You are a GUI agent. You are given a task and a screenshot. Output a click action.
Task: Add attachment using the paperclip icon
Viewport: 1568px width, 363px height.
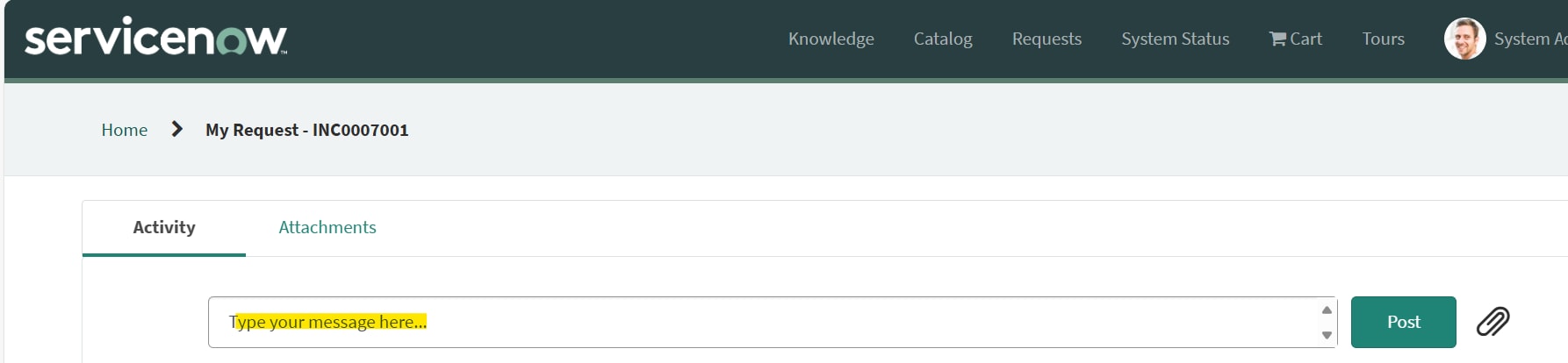click(1492, 322)
